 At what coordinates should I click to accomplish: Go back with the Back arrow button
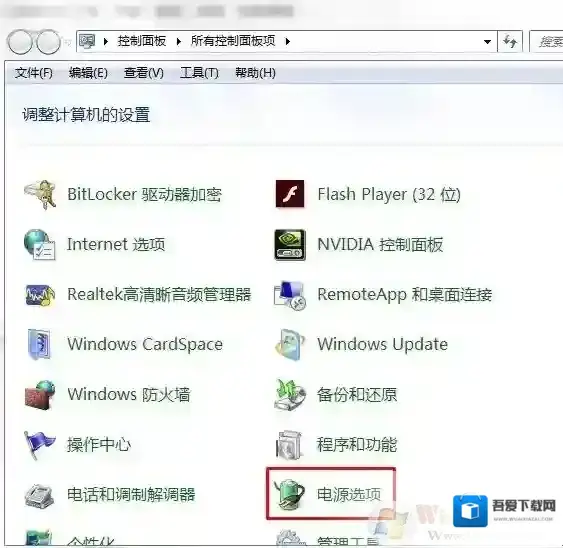(20, 42)
